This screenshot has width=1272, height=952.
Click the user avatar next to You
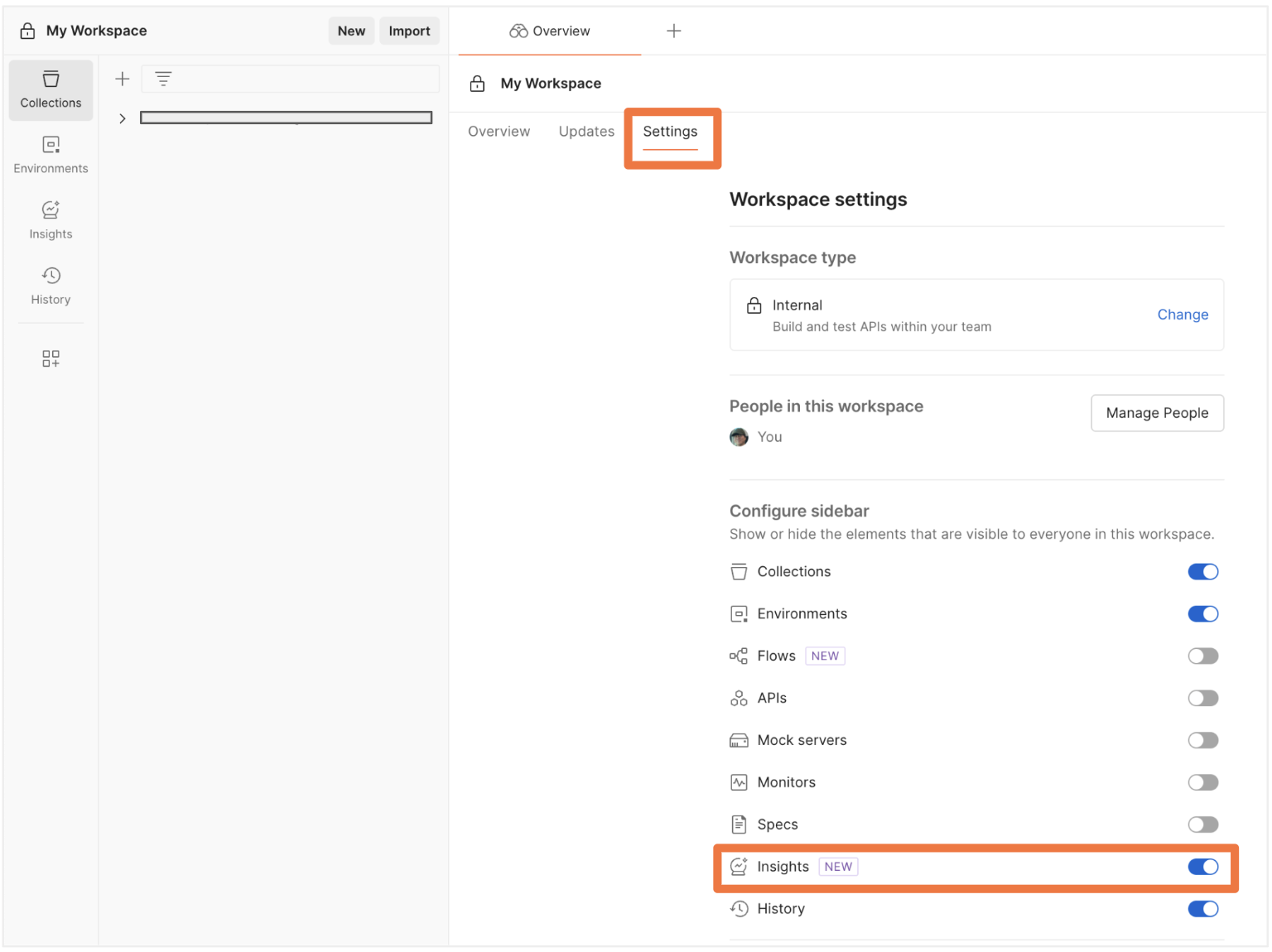tap(739, 437)
